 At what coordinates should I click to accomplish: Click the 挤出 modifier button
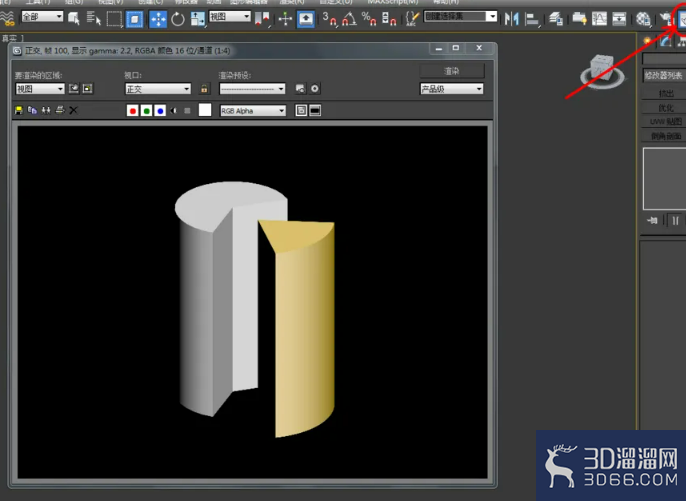point(664,94)
